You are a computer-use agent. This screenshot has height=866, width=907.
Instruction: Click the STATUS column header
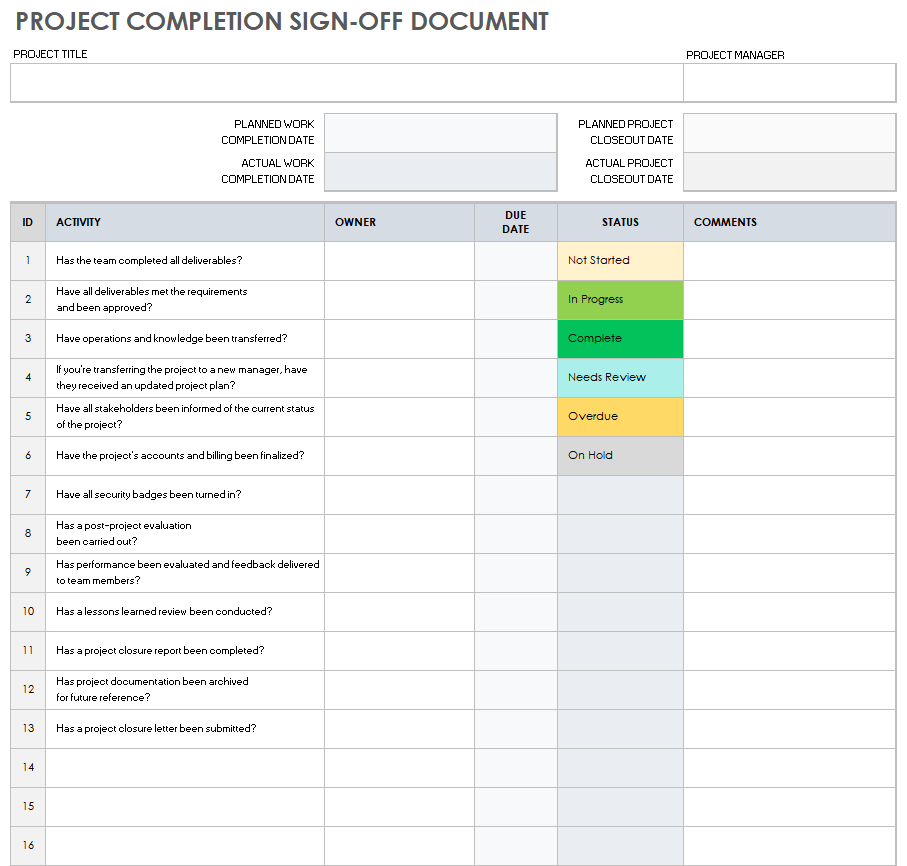(620, 222)
